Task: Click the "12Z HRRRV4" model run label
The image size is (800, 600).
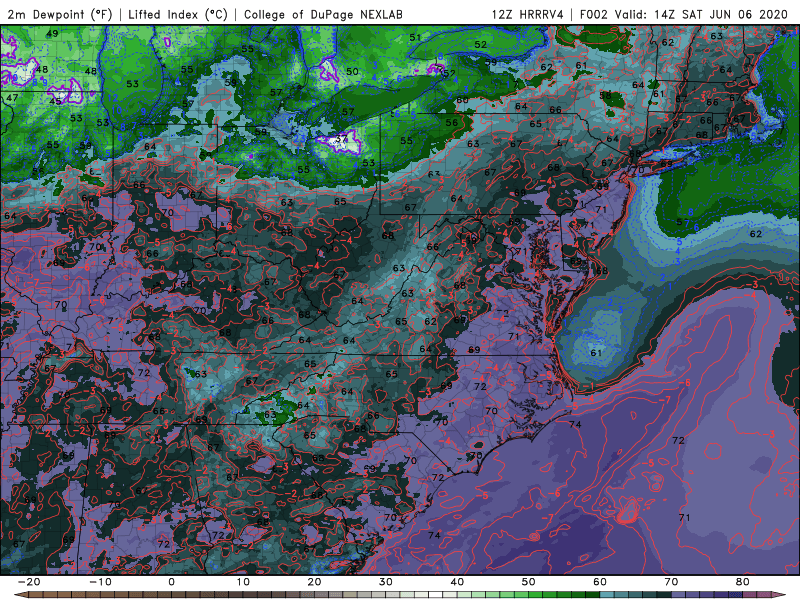Action: [x=527, y=14]
